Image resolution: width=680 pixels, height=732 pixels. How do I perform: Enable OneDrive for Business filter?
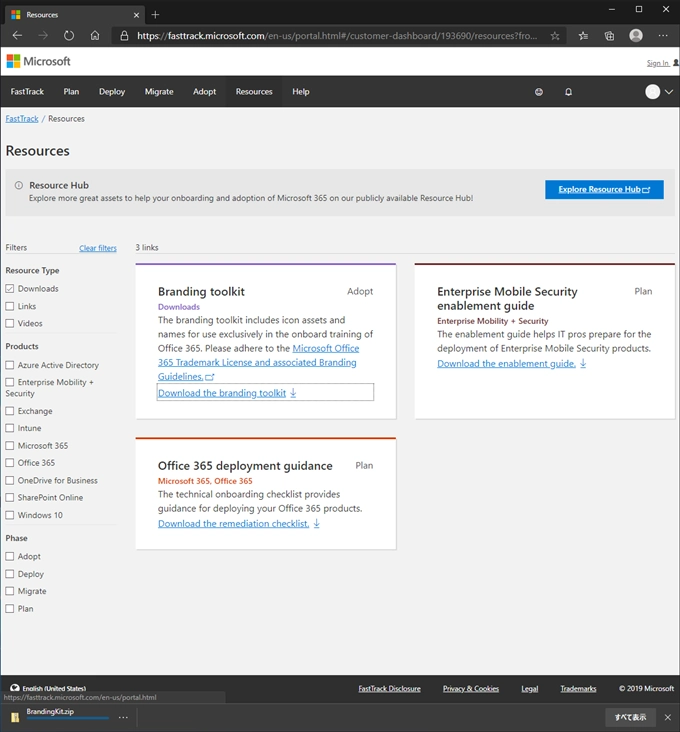(x=10, y=480)
